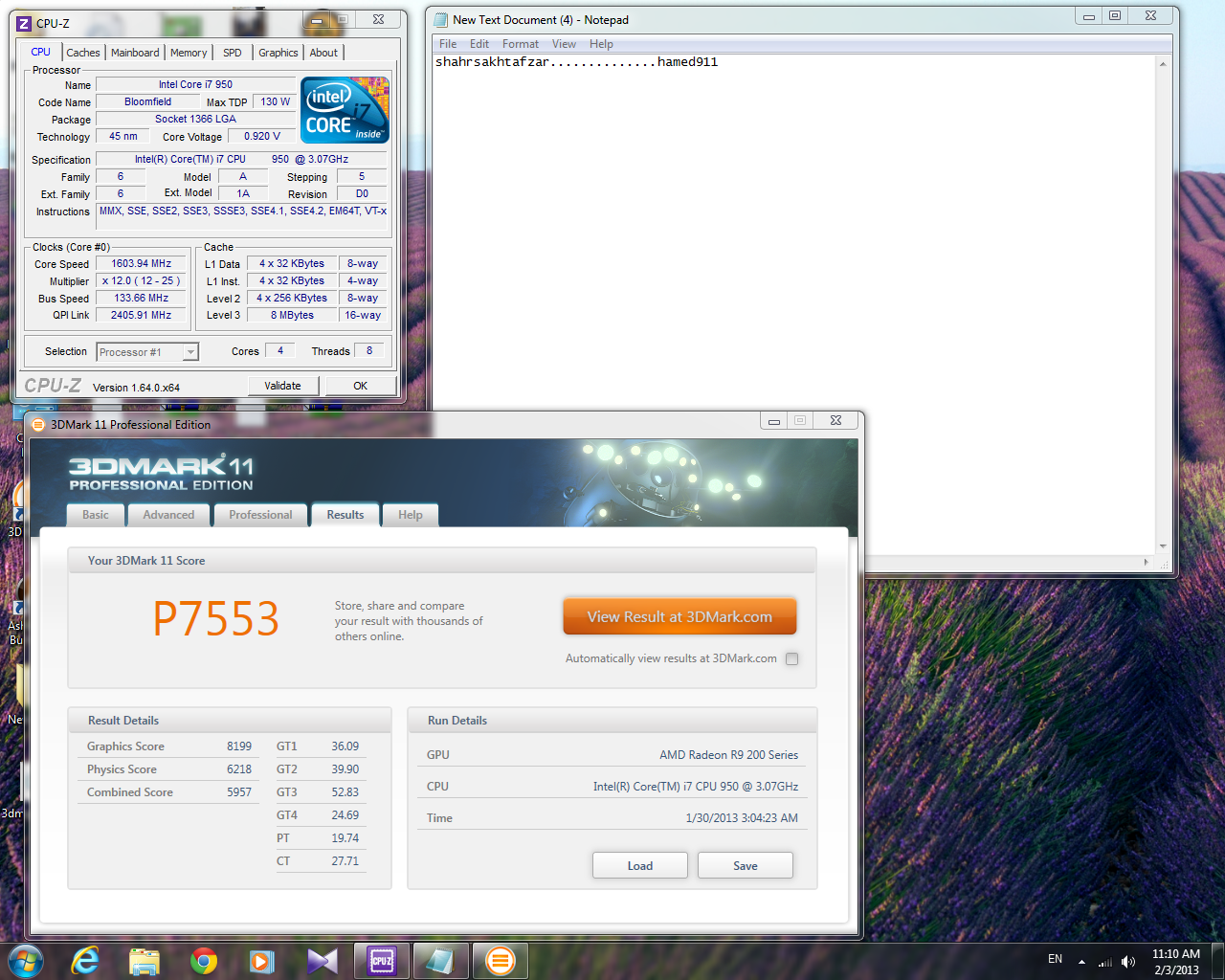Launch Internet Explorer from taskbar
The image size is (1225, 980).
point(85,960)
